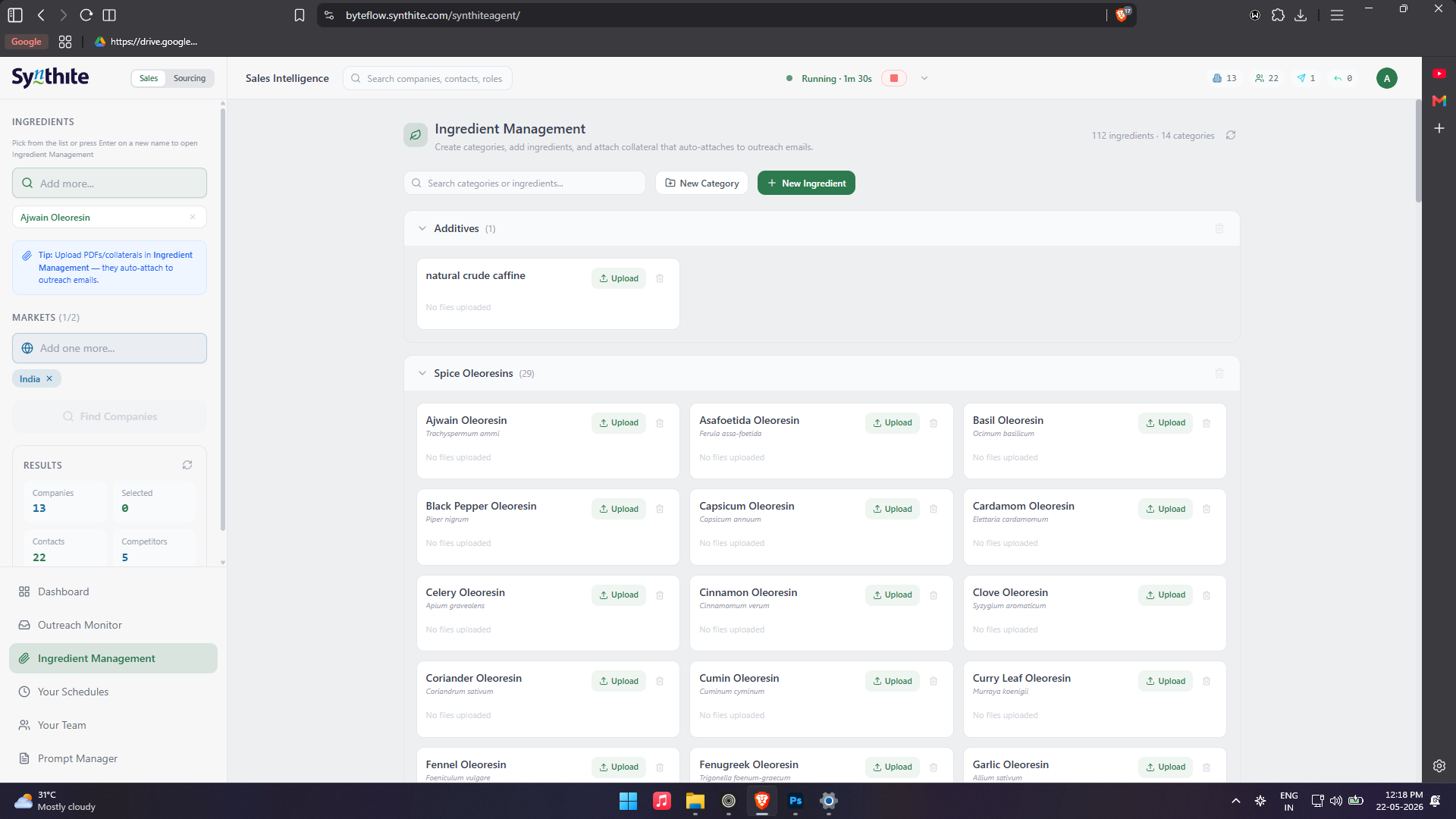Open Your Team page
The width and height of the screenshot is (1456, 819).
point(114,725)
